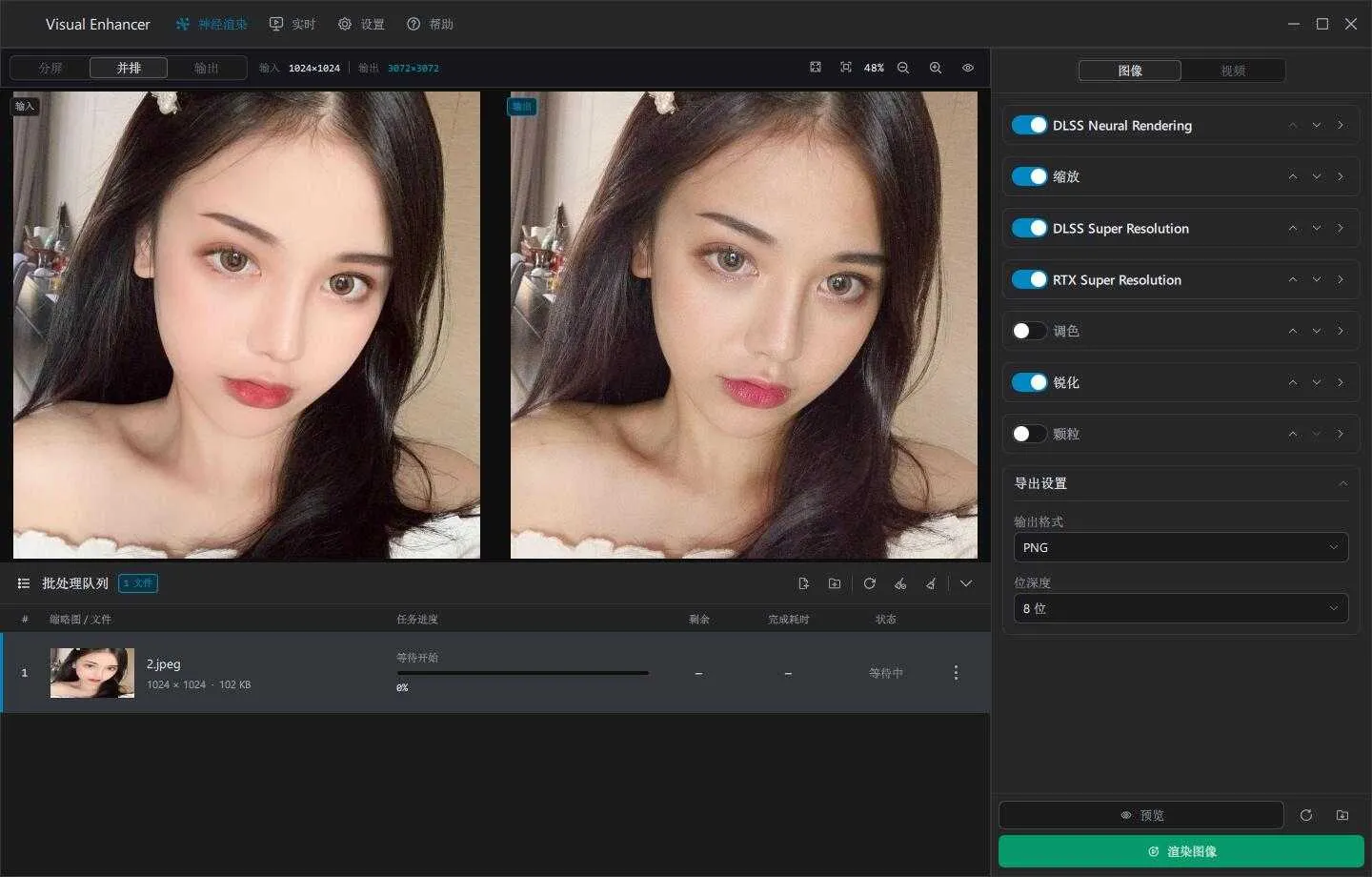Open the 神经渲染 menu tab
This screenshot has width=1372, height=877.
(x=212, y=24)
